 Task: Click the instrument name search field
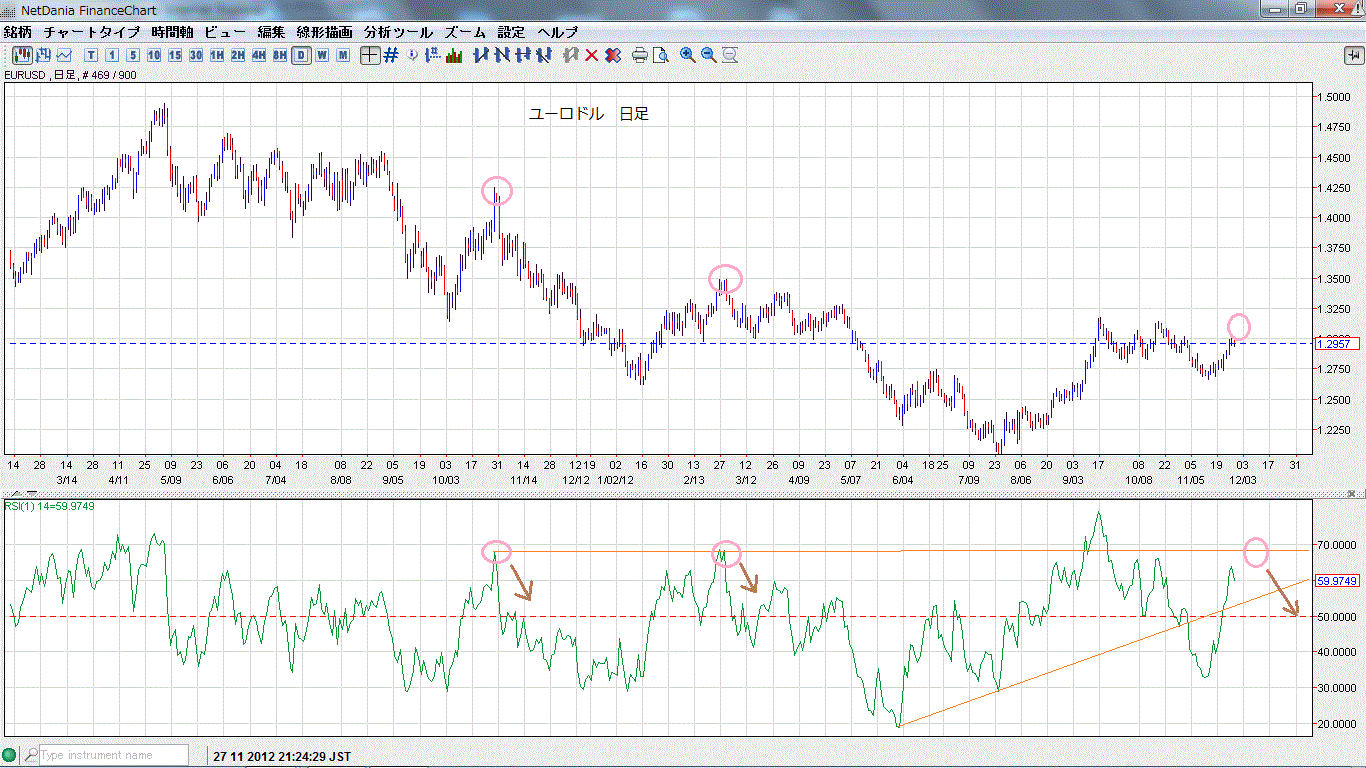click(x=113, y=755)
